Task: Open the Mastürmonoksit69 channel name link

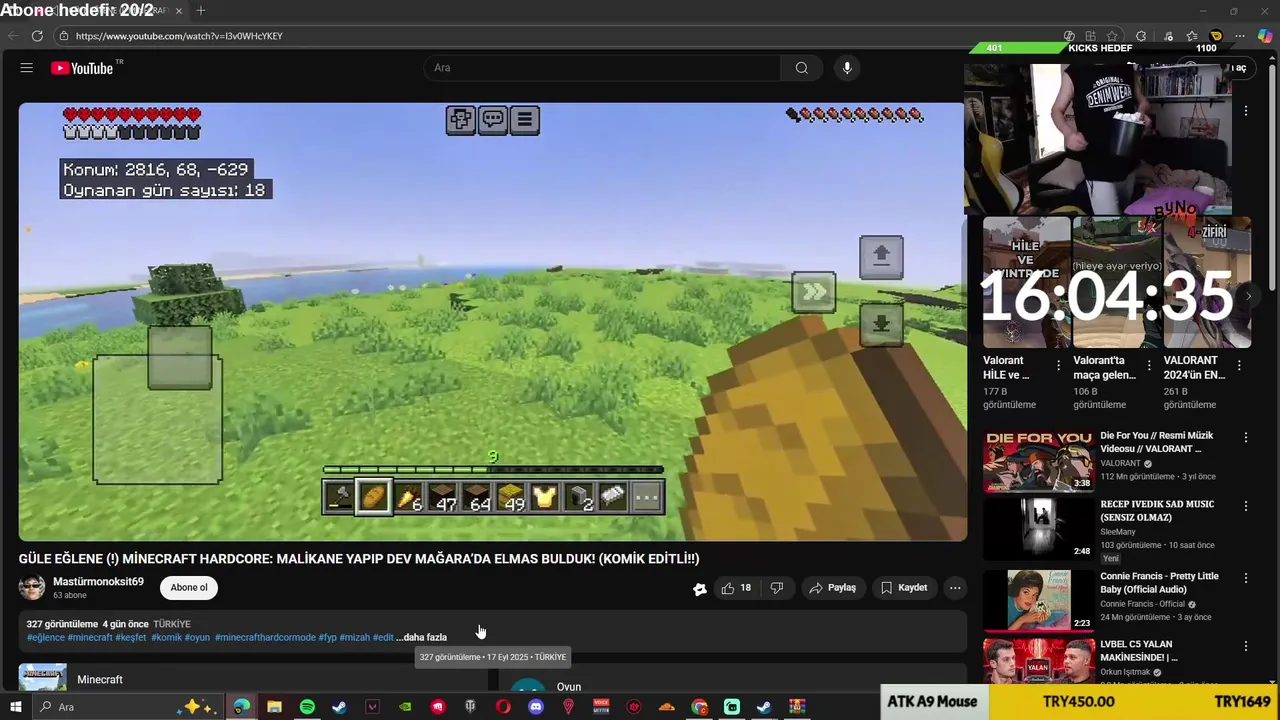Action: (x=98, y=581)
